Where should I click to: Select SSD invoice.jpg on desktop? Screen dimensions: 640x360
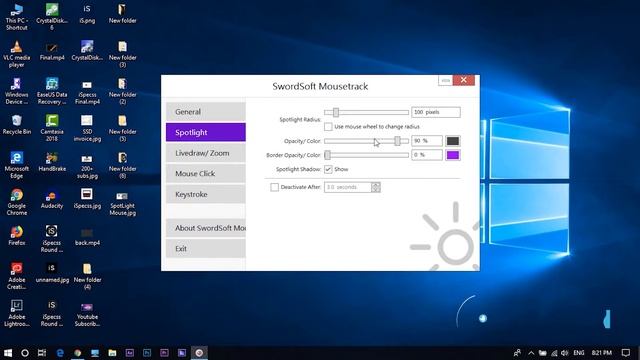click(87, 128)
